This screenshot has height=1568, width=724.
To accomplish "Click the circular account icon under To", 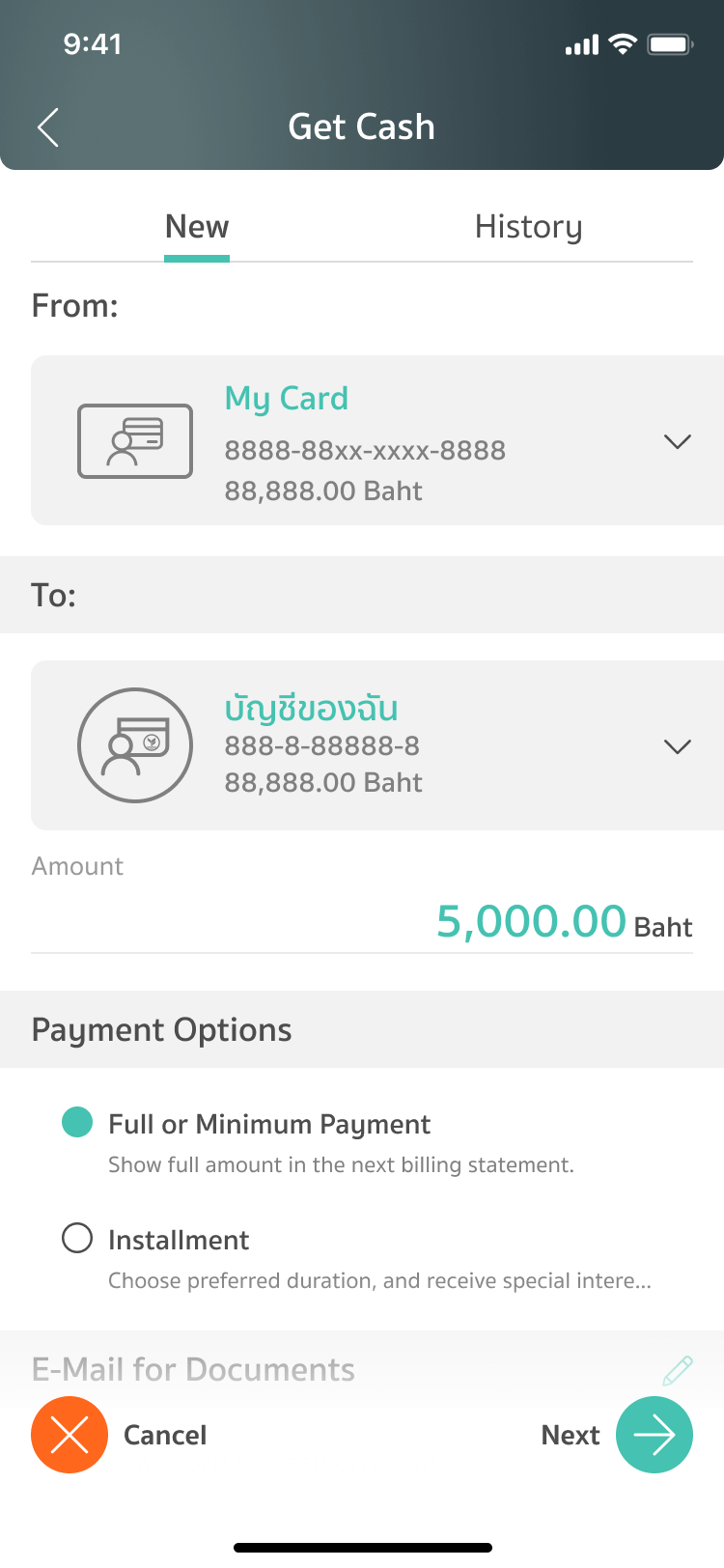I will pyautogui.click(x=135, y=745).
